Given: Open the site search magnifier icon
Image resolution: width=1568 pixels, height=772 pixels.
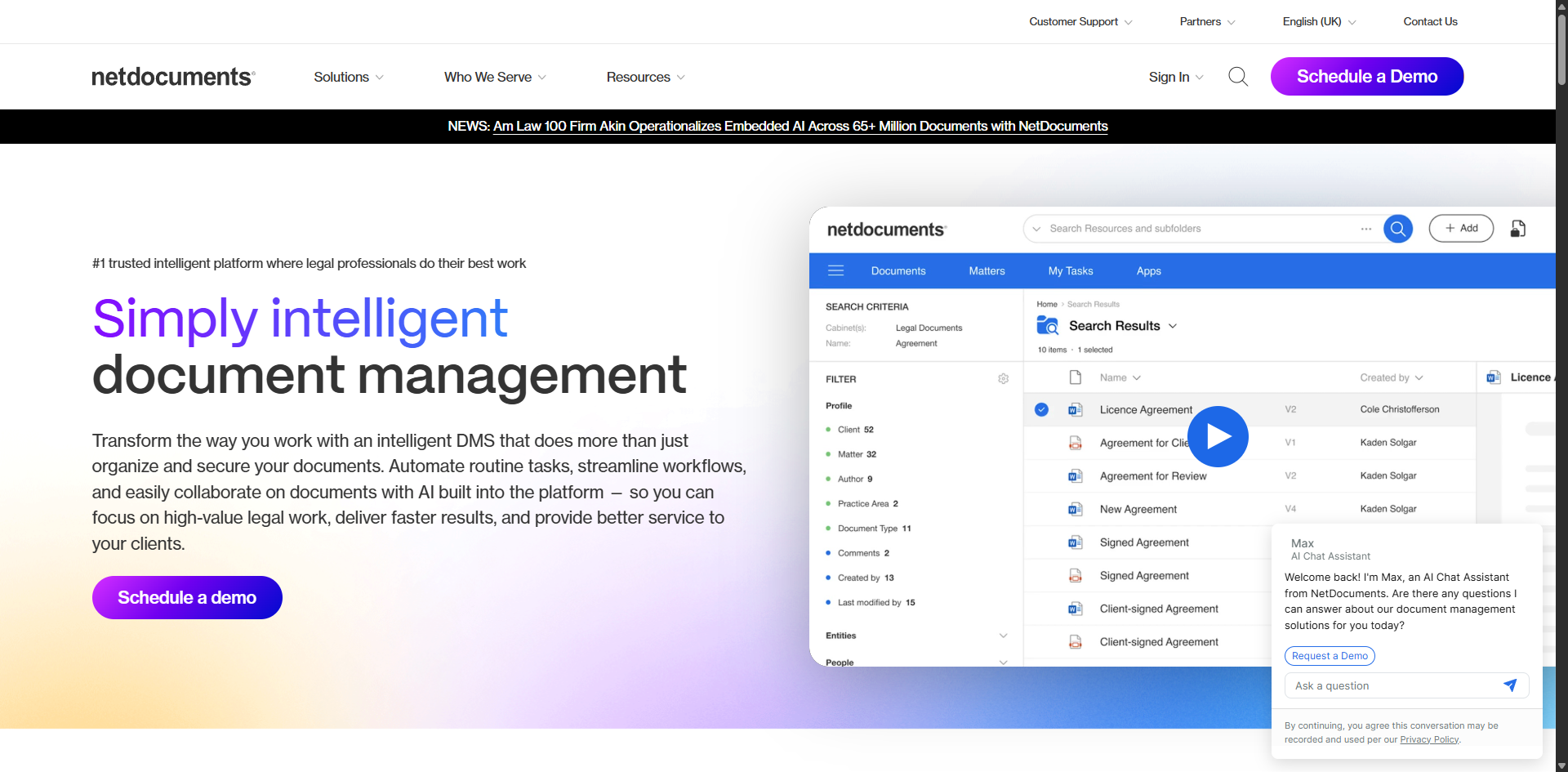Looking at the screenshot, I should tap(1238, 76).
